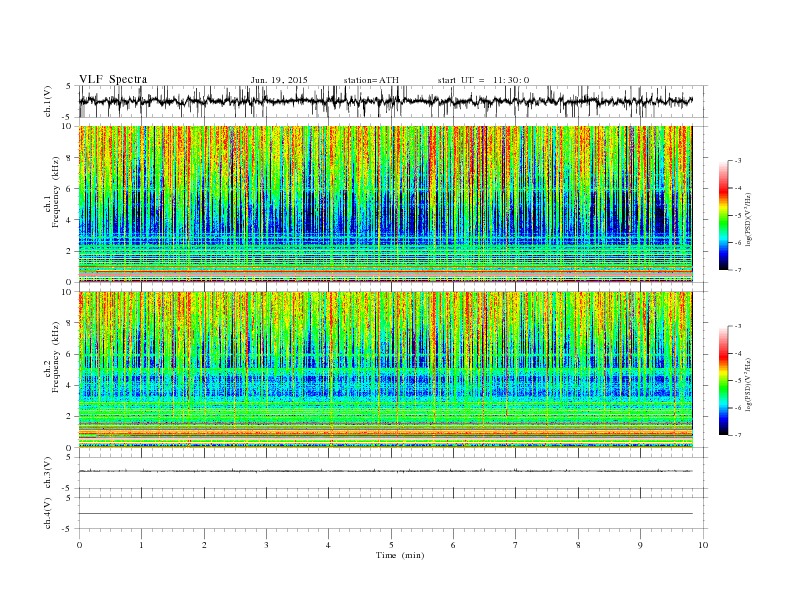Click the "0" tick on the Time axis
This screenshot has width=792, height=612.
tap(79, 545)
